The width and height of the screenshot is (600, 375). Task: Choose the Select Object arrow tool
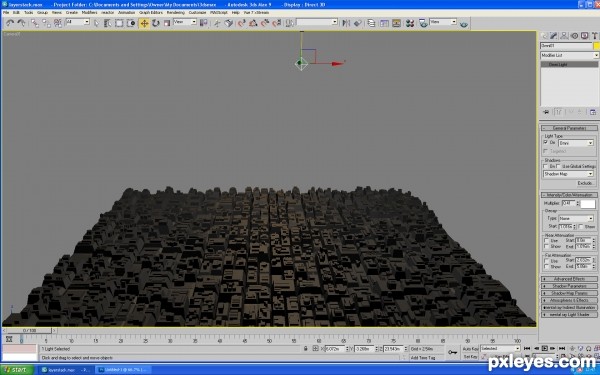click(x=96, y=23)
